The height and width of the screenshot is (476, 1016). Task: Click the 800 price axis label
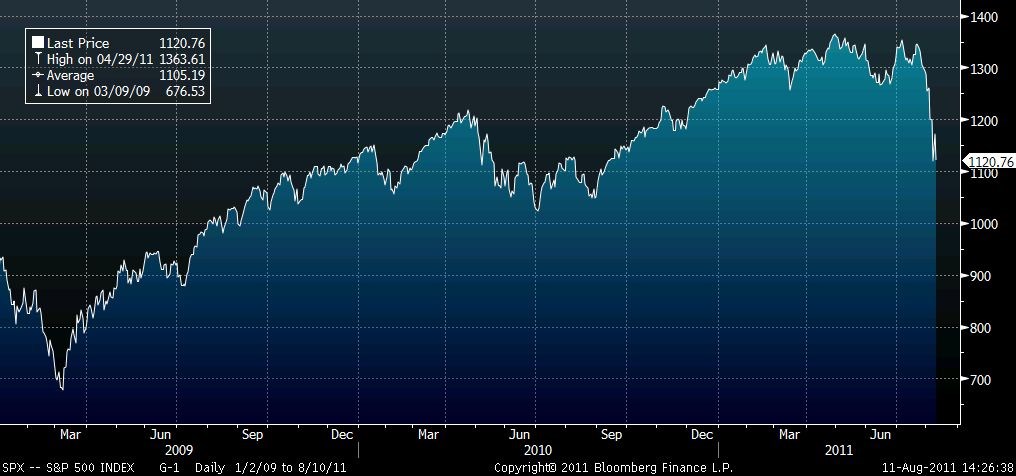click(980, 328)
